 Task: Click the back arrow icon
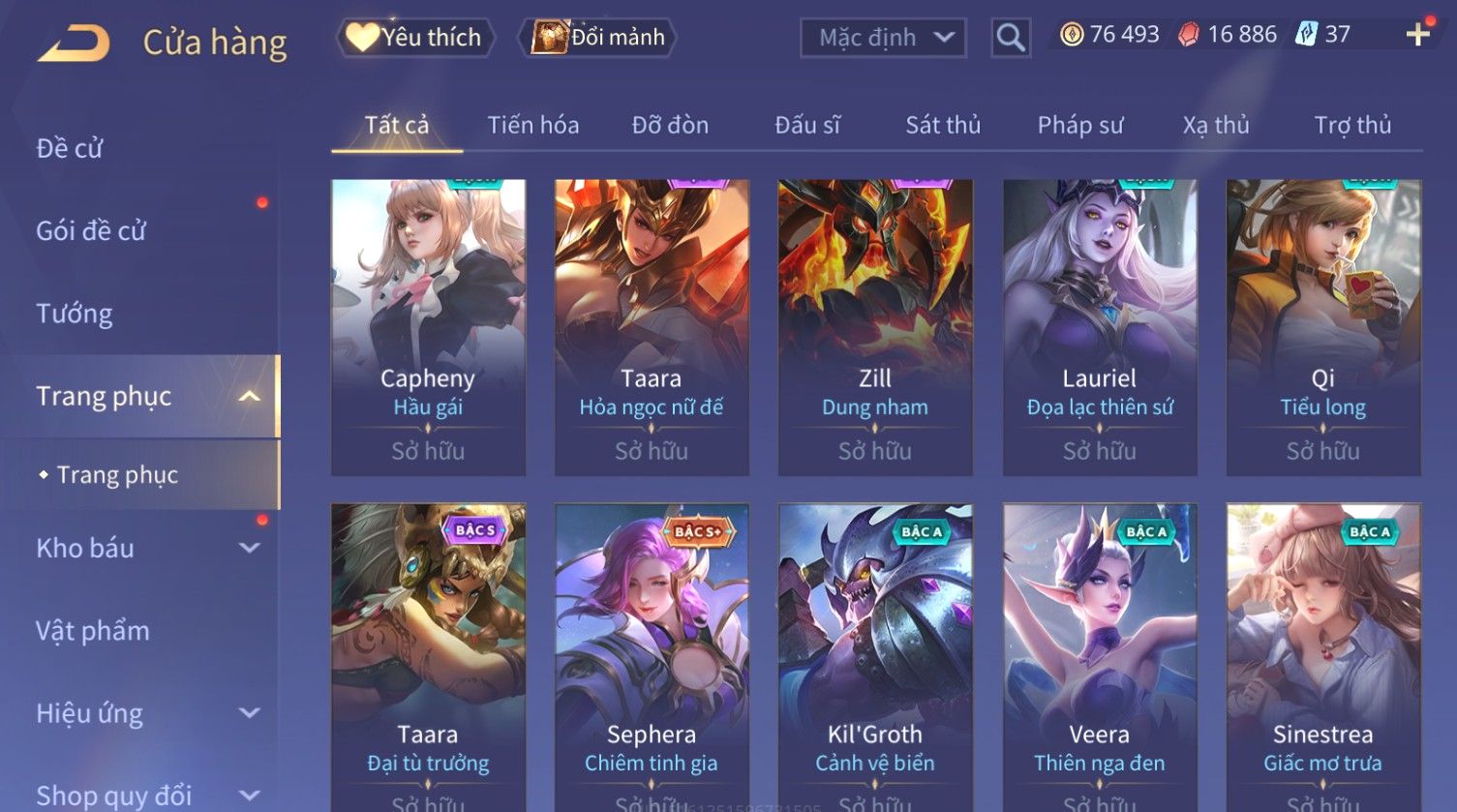(74, 44)
